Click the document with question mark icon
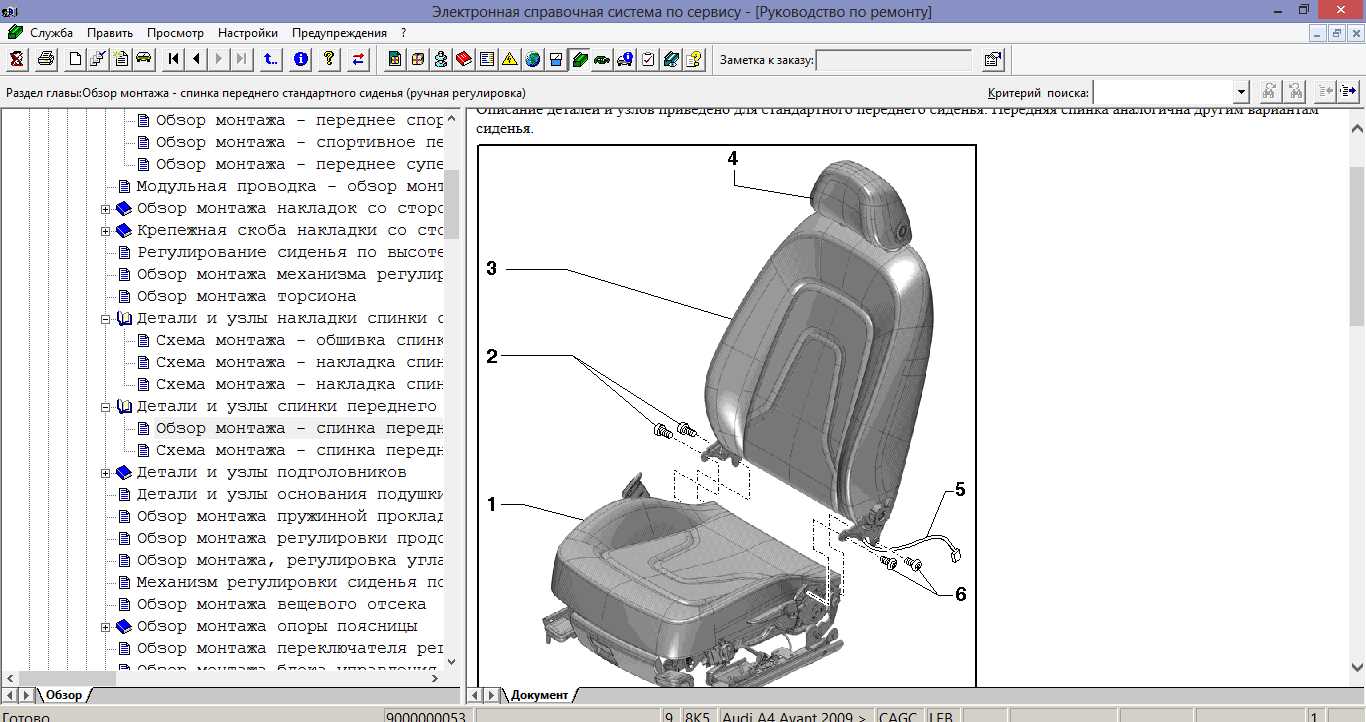The height and width of the screenshot is (722, 1366). point(694,59)
